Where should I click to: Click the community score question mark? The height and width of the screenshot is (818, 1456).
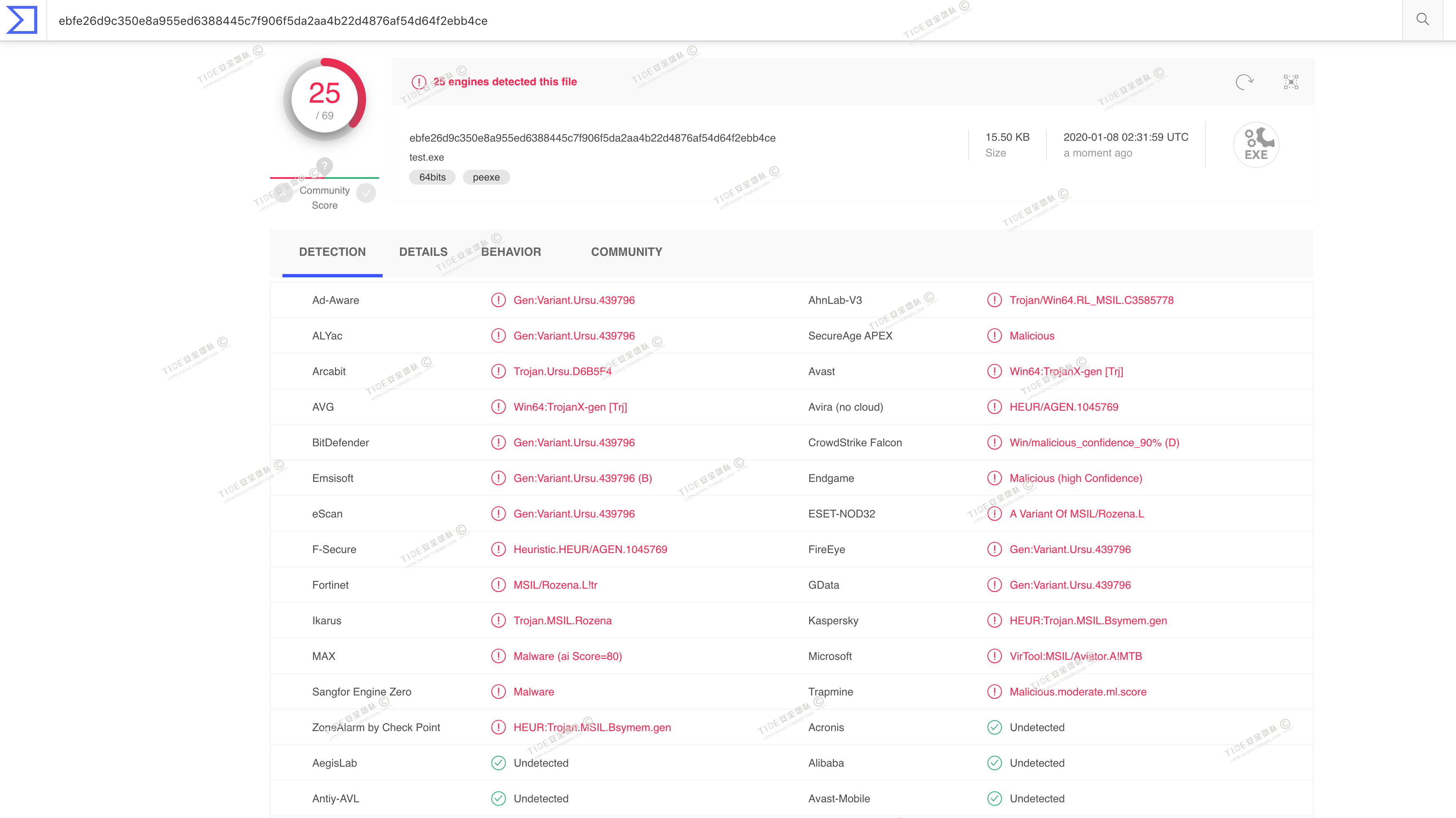tap(324, 166)
